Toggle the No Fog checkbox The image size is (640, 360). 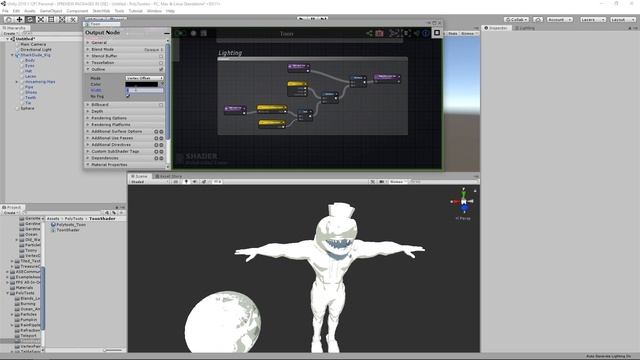tap(128, 96)
